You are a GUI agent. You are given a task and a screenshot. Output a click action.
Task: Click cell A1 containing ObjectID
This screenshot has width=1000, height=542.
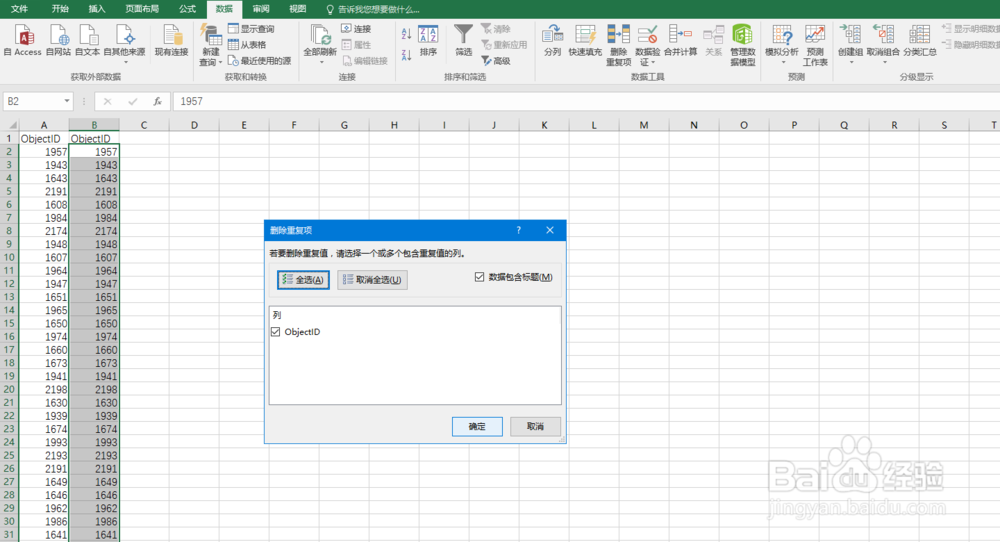44,138
